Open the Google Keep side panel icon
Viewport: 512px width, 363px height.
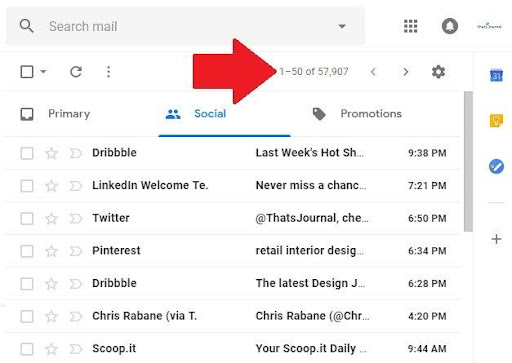pos(496,121)
